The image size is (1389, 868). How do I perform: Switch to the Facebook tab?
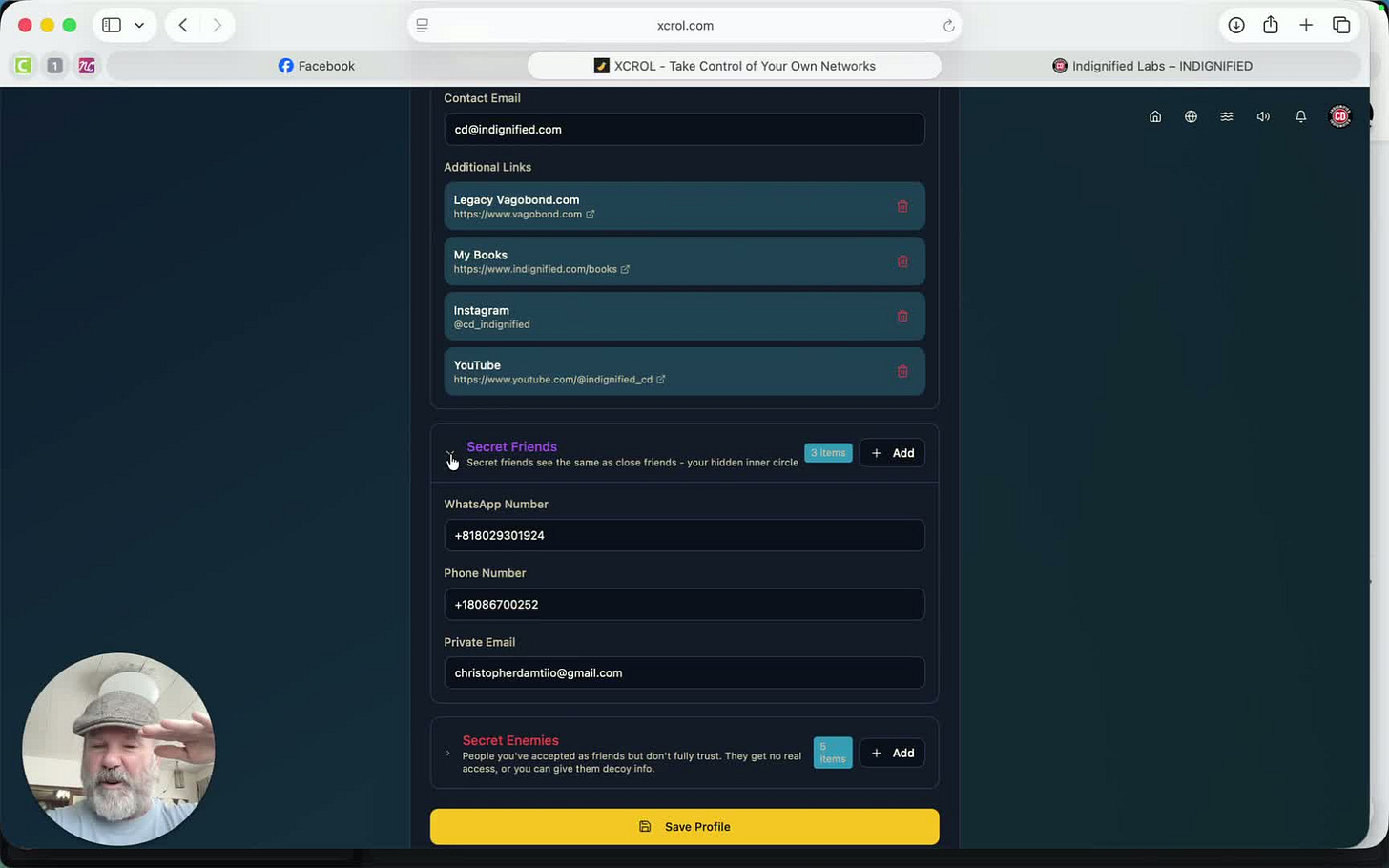[317, 66]
